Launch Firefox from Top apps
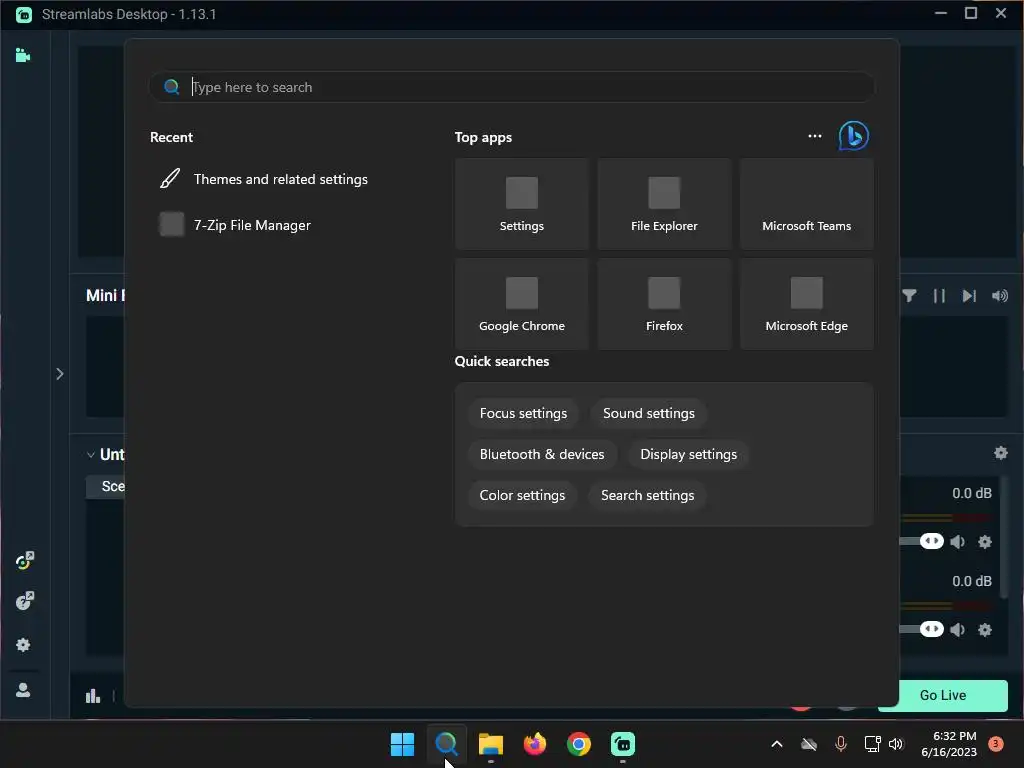The width and height of the screenshot is (1024, 768). pyautogui.click(x=664, y=304)
